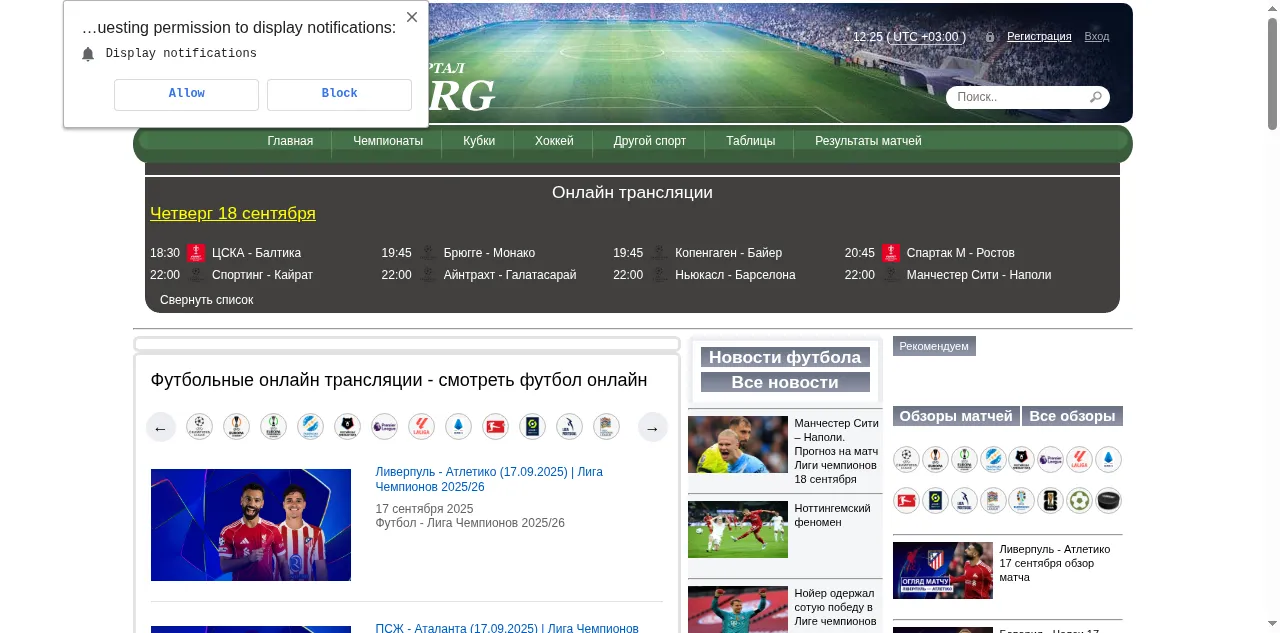Open the Хоккей menu
Screen dimensions: 1280x633
pyautogui.click(x=554, y=141)
